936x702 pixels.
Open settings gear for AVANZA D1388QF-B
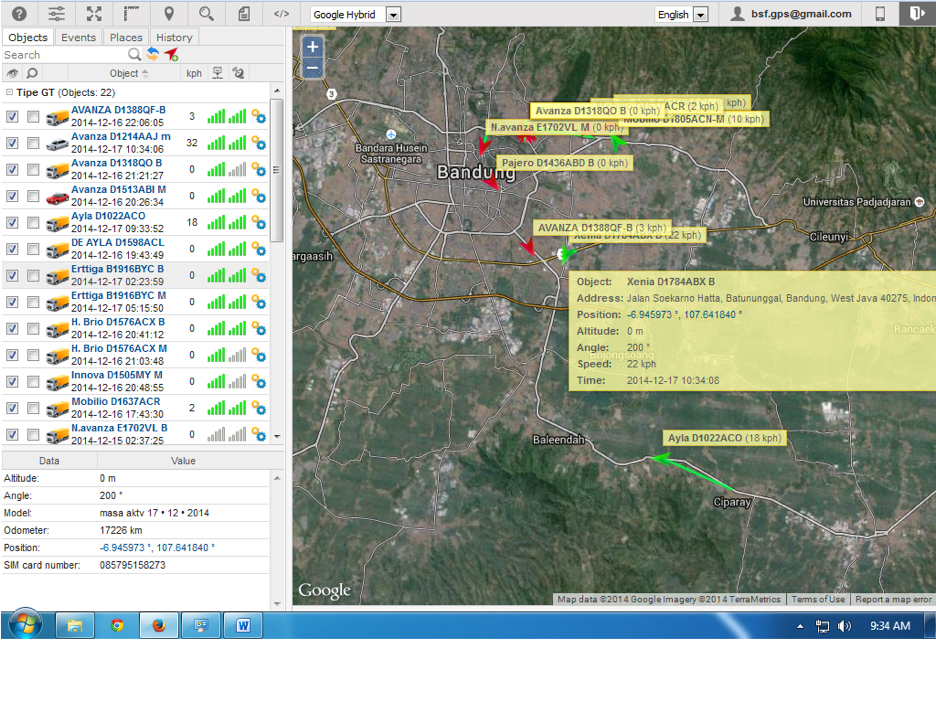(258, 116)
